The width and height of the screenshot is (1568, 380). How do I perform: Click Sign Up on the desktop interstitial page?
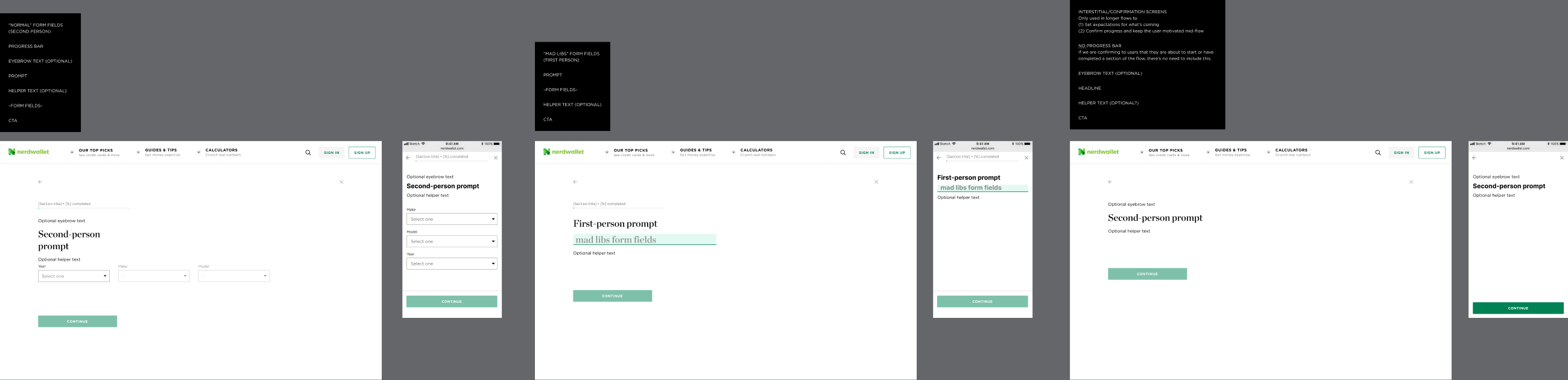(1432, 153)
